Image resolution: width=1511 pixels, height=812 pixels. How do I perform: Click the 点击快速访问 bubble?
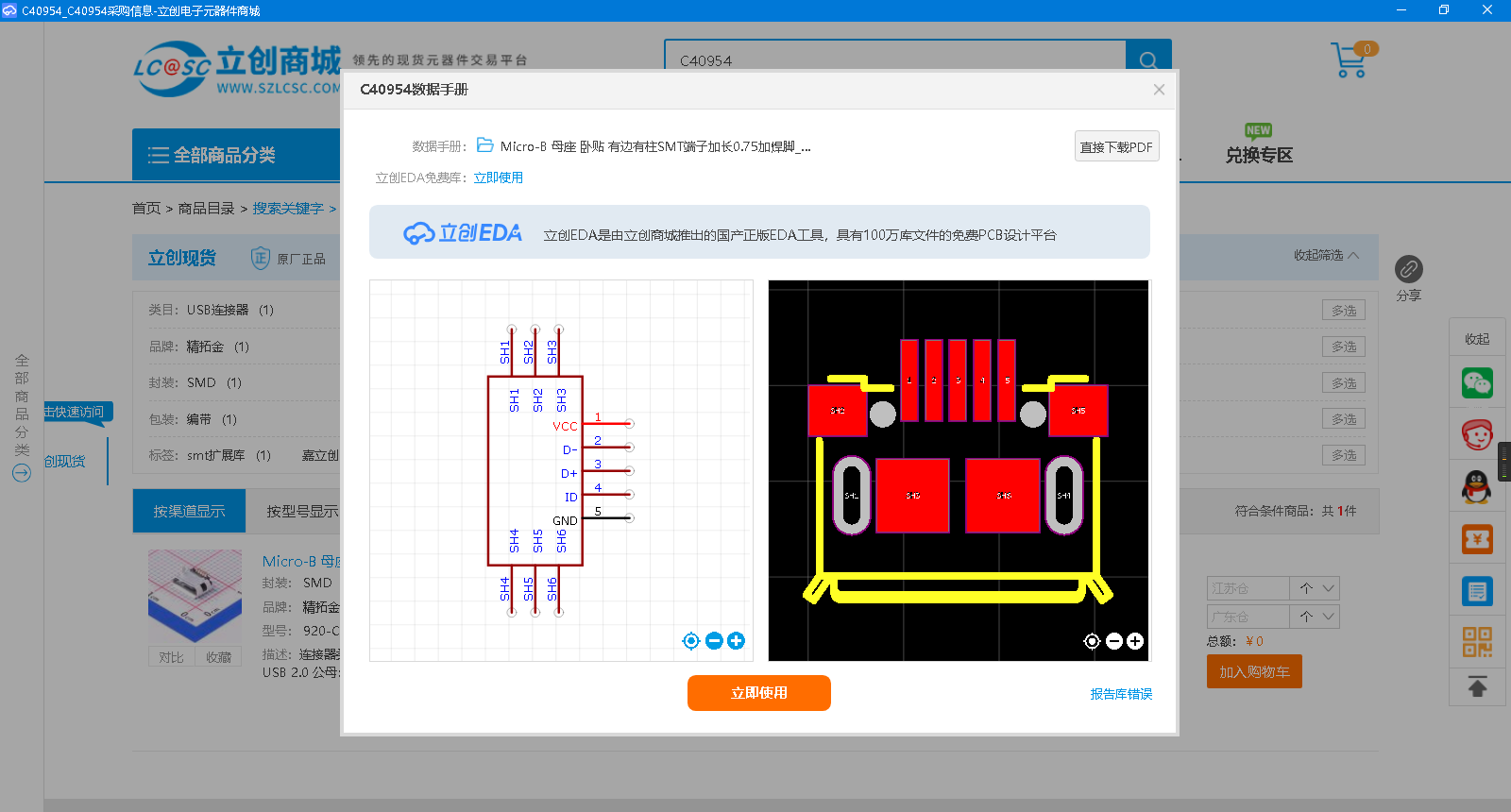(x=77, y=412)
